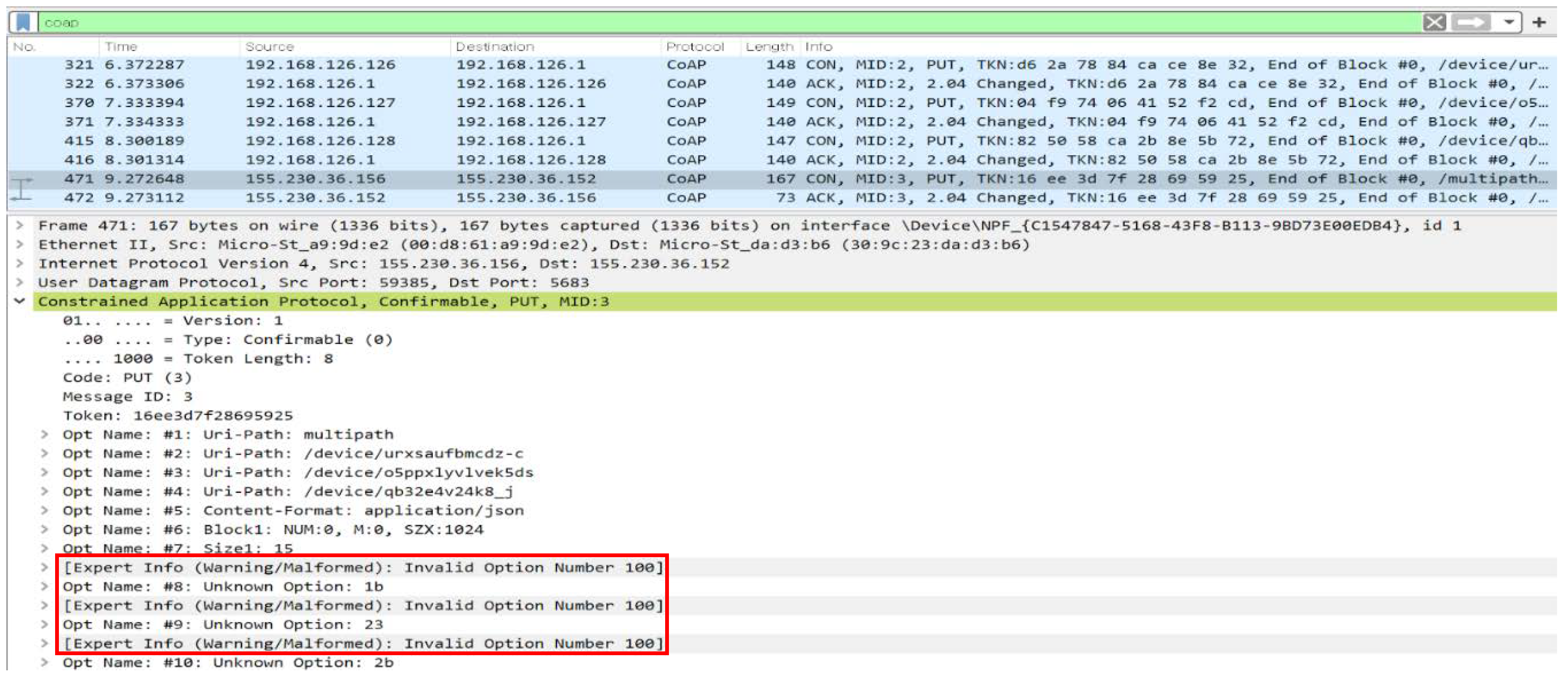
Task: Click the display filter bookmark icon
Action: coord(23,23)
